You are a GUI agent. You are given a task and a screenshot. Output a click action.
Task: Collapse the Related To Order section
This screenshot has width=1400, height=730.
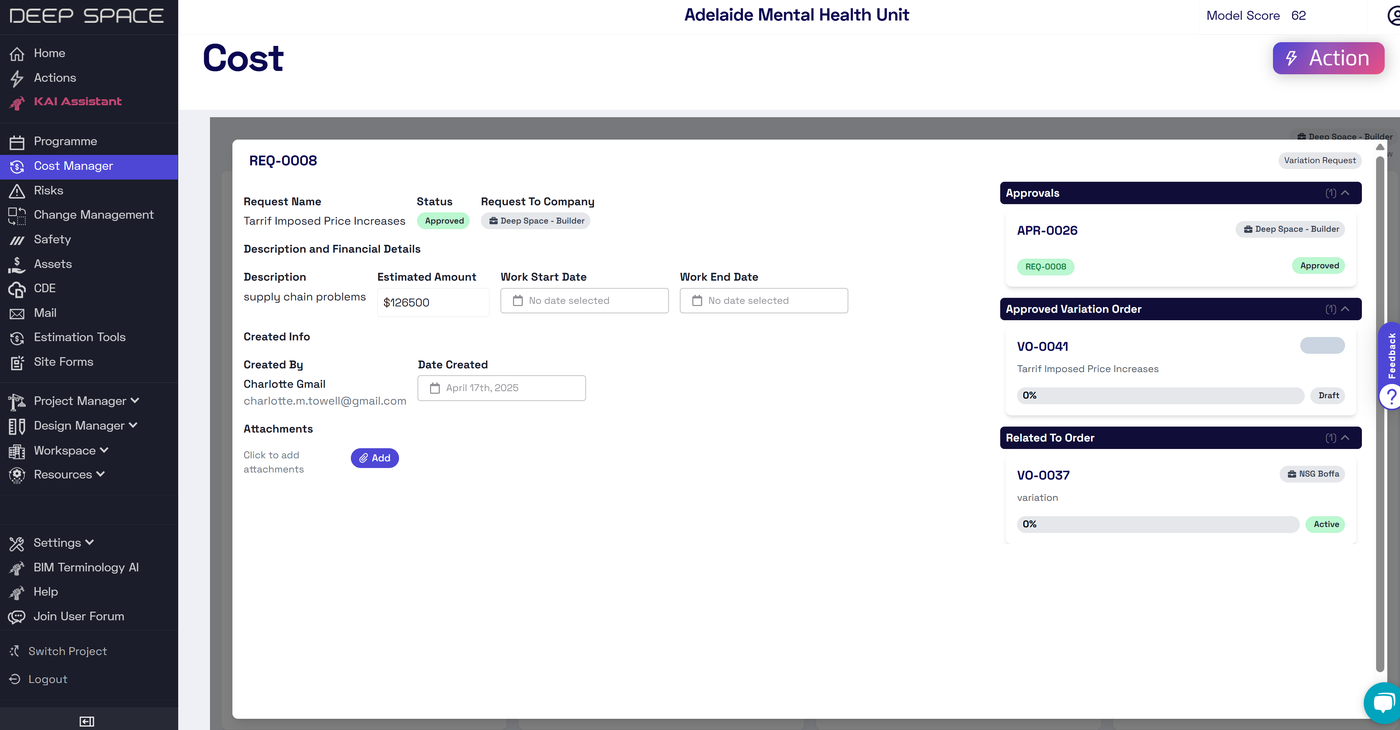(1345, 438)
